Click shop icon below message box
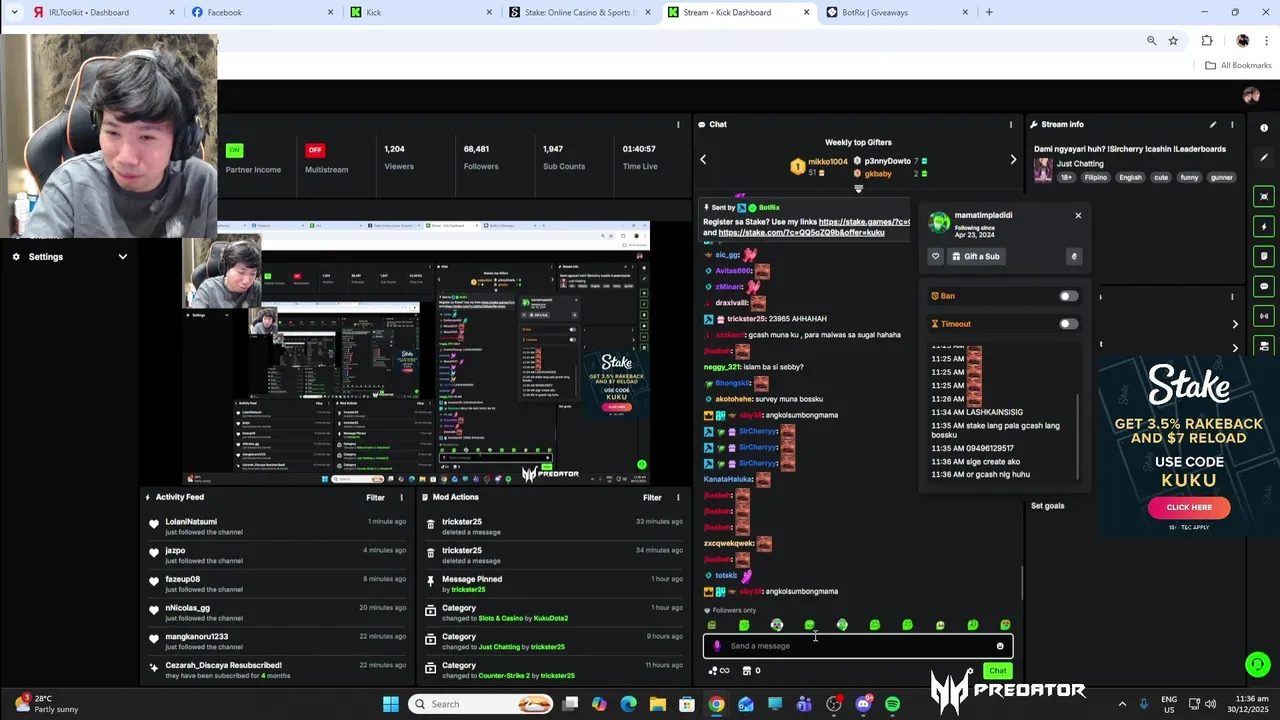 tap(746, 671)
